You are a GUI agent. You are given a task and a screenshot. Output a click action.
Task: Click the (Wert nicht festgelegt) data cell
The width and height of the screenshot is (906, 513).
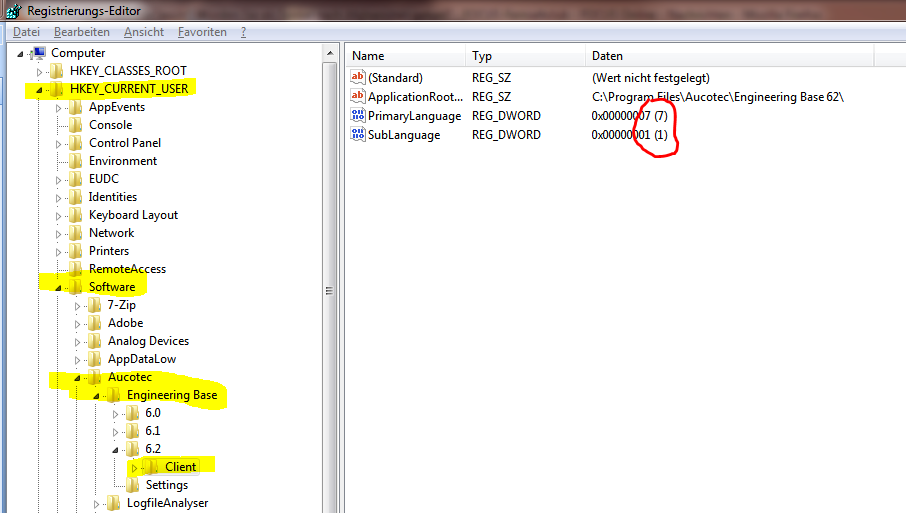click(651, 77)
